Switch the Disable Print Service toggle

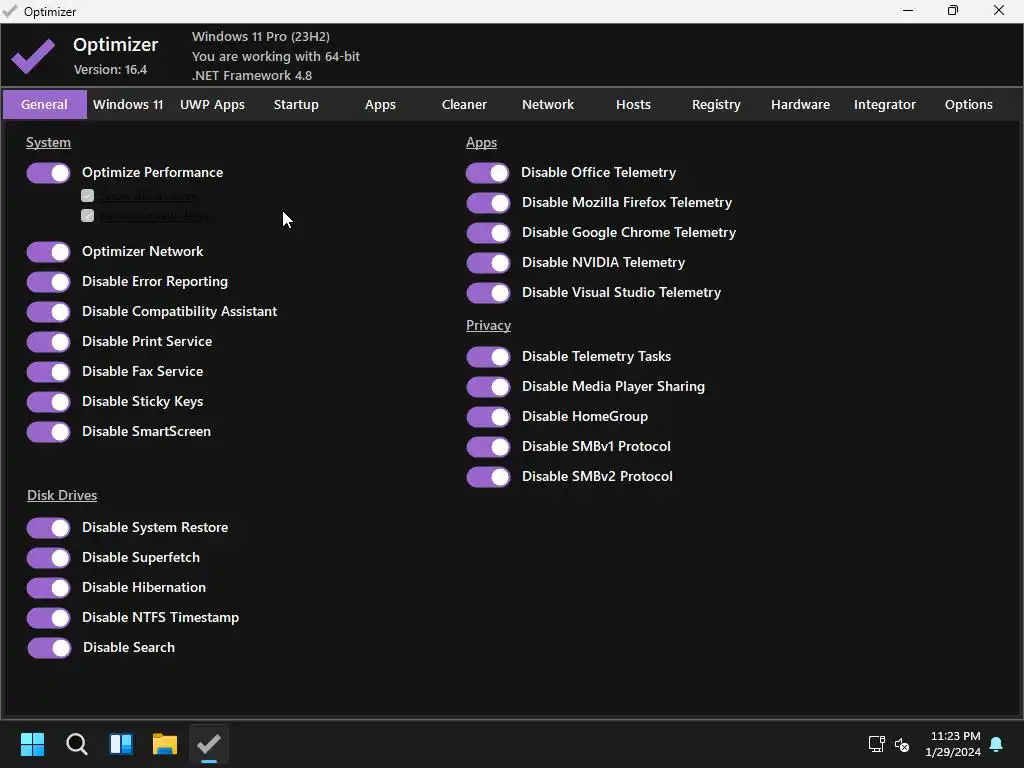pyautogui.click(x=48, y=342)
